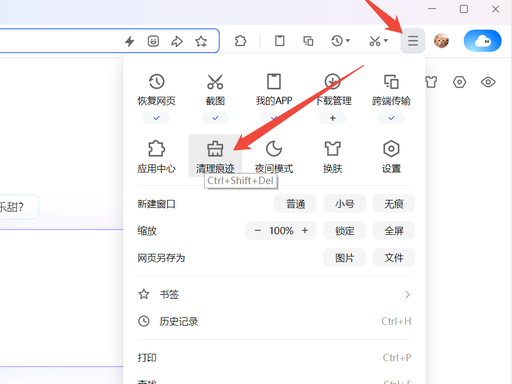The width and height of the screenshot is (512, 384).
Task: Open 跨端传输 in the menu
Action: click(x=391, y=90)
